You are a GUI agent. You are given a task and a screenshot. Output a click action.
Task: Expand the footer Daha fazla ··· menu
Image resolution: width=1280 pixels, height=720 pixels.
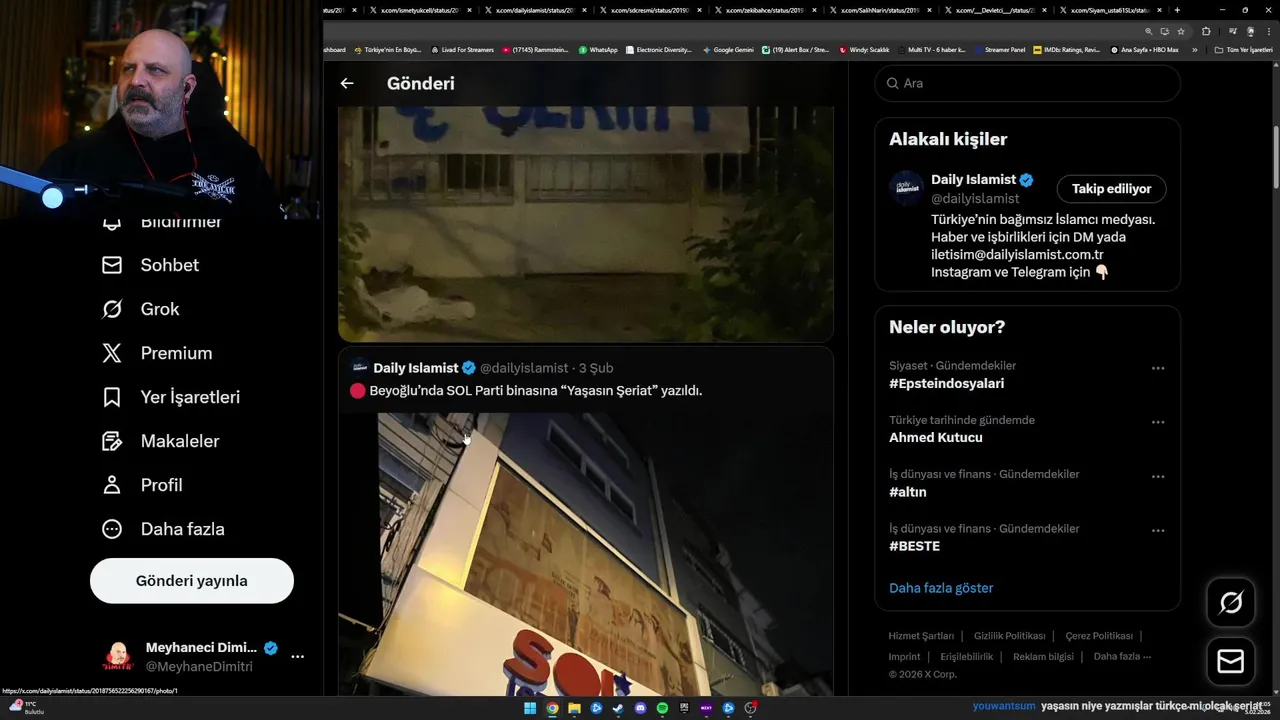pyautogui.click(x=1122, y=657)
